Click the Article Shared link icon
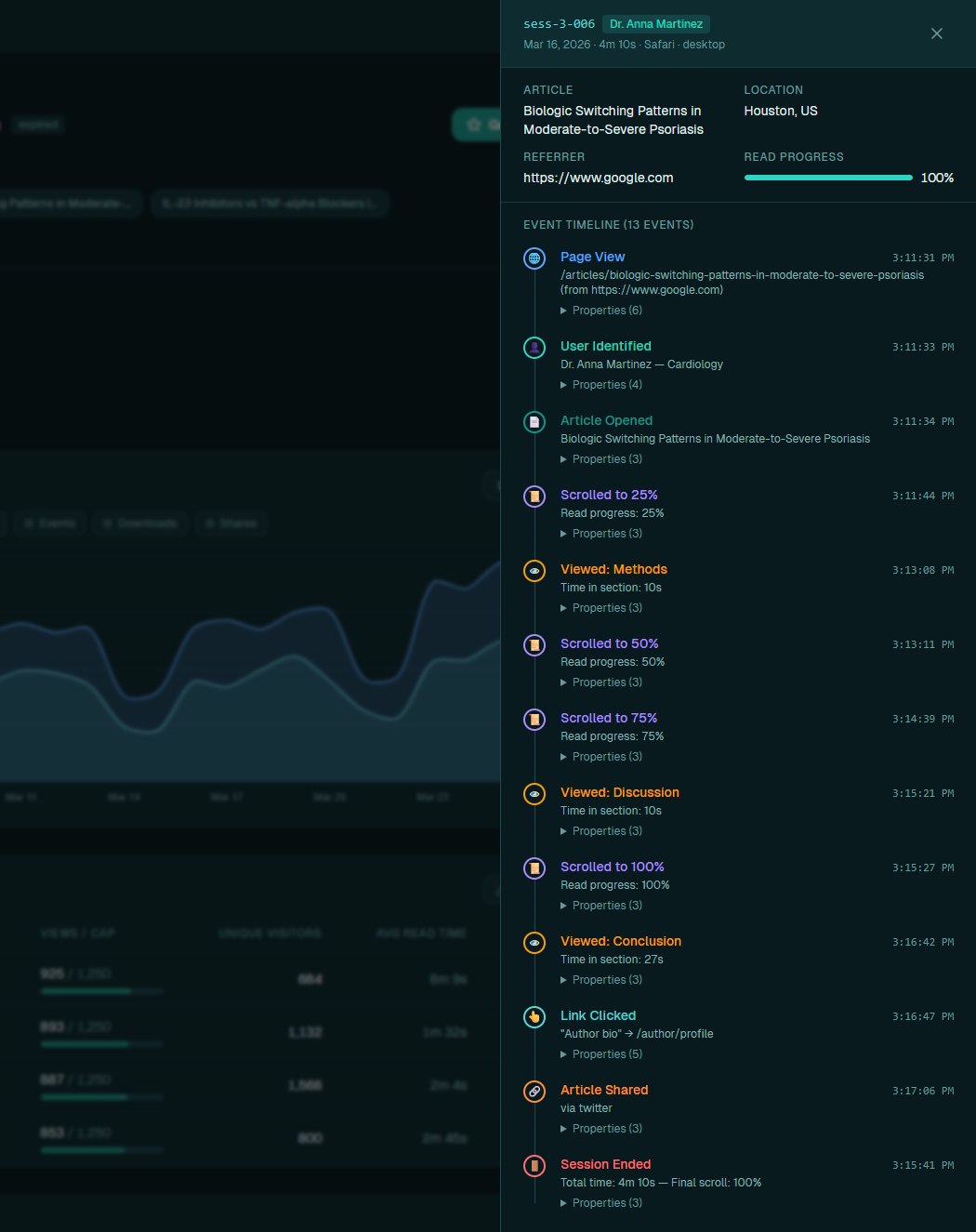Viewport: 976px width, 1232px height. point(534,1092)
